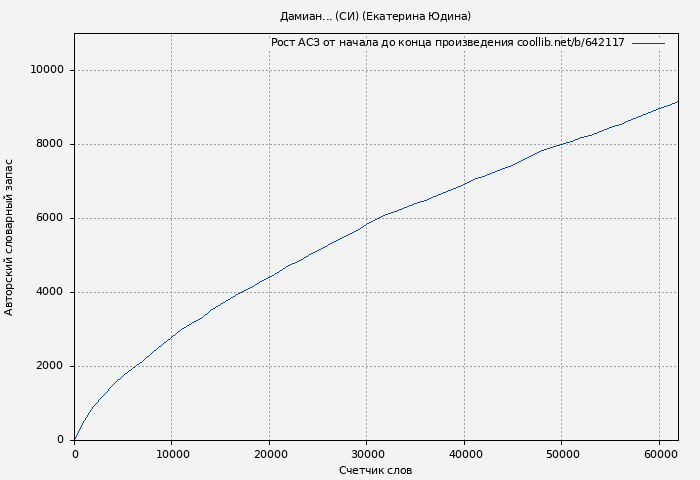
Task: Click the y-axis tick label 8000
Action: click(51, 144)
